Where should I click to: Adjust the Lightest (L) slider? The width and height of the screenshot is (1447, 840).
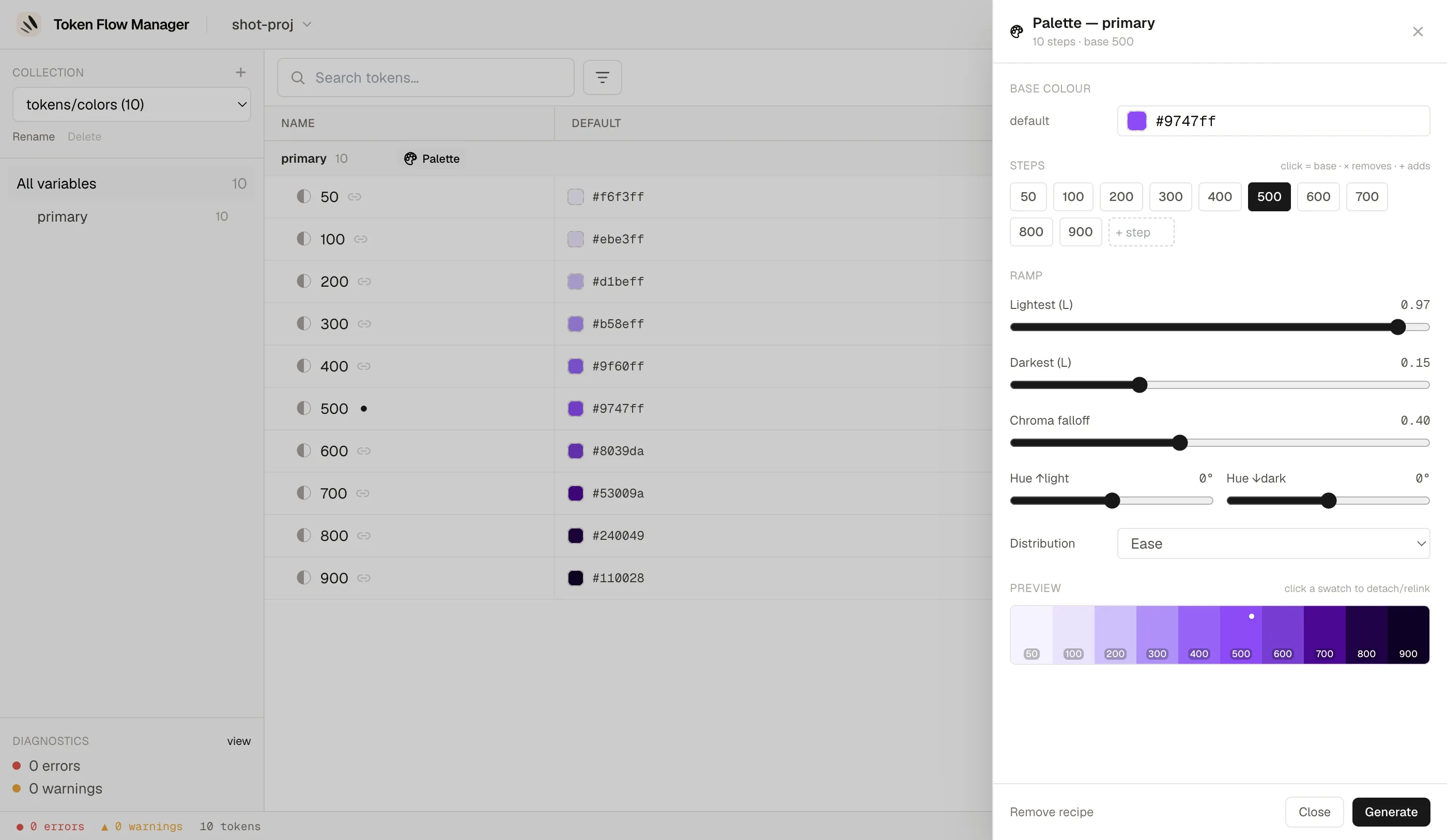pos(1220,328)
